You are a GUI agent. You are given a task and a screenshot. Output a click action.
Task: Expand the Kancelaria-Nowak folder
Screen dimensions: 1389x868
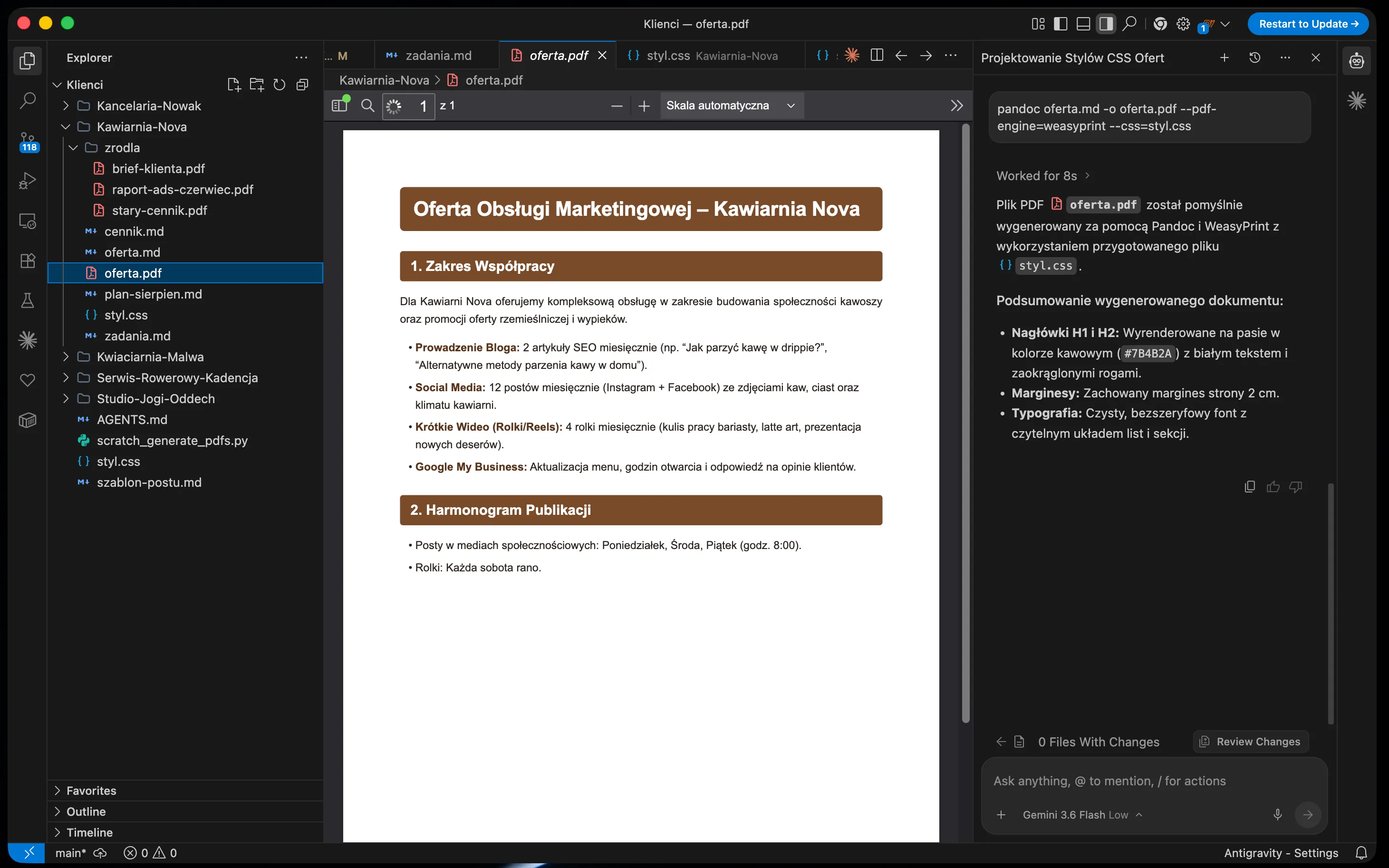(185, 106)
